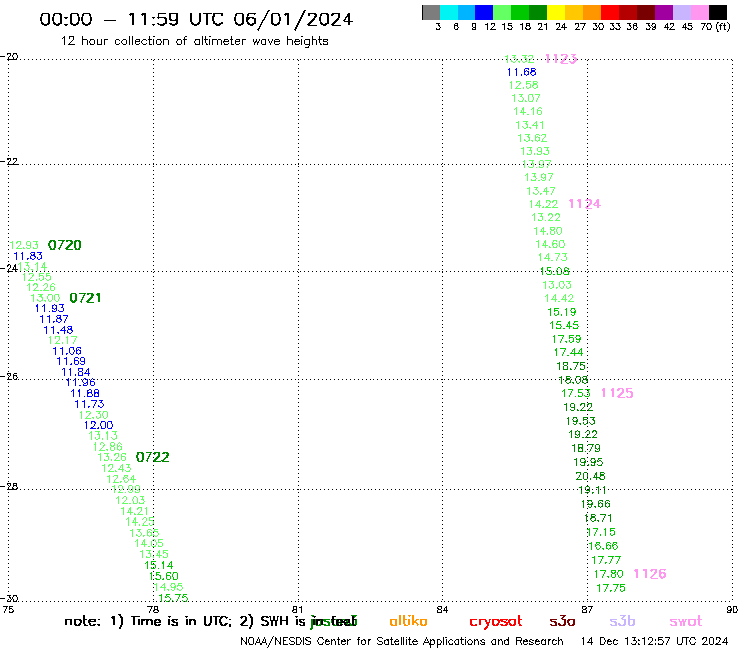The height and width of the screenshot is (650, 740).
Task: Click the date range title '00:00 – 11:59 UTC 06/01/2024'
Action: pos(196,19)
